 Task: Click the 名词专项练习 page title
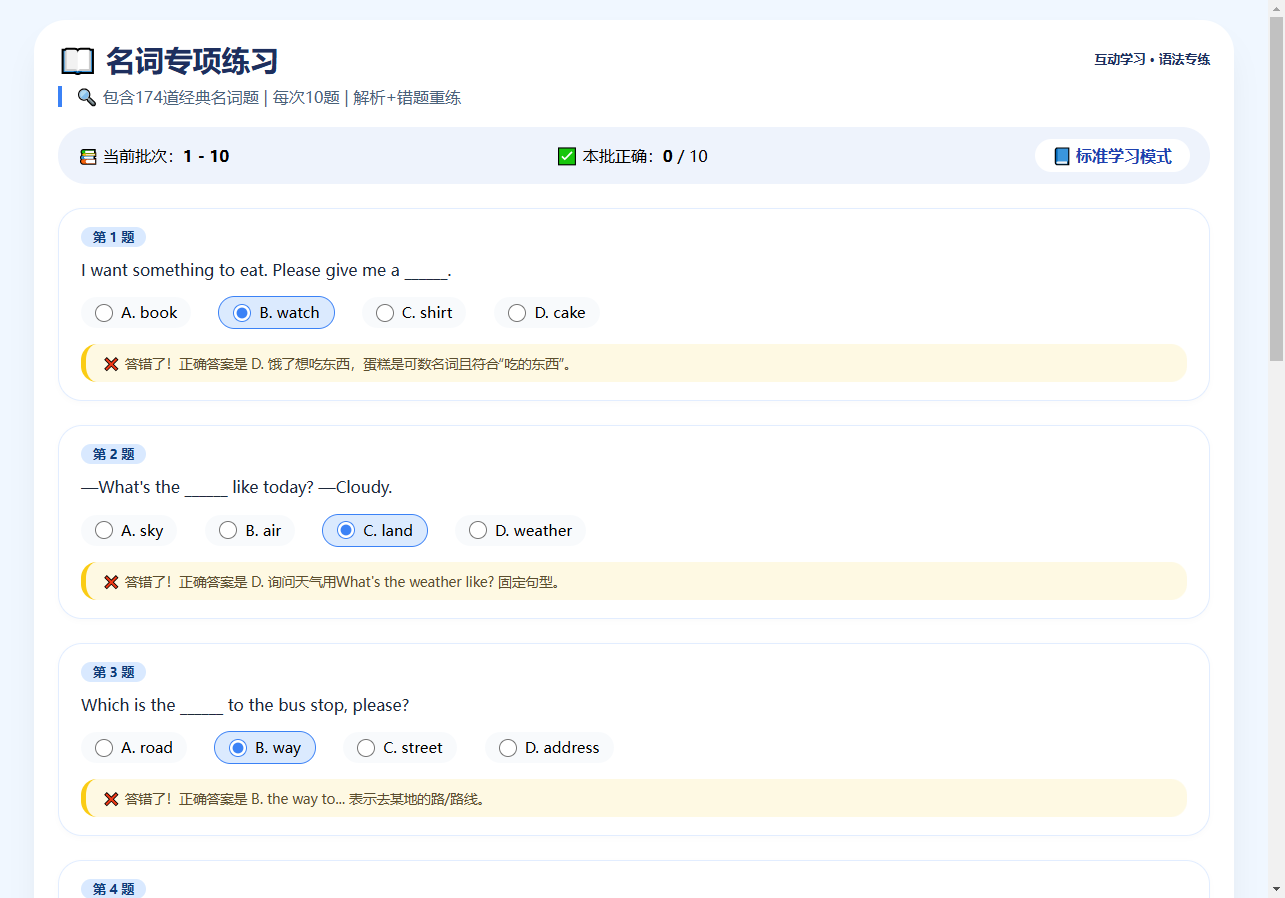click(192, 61)
